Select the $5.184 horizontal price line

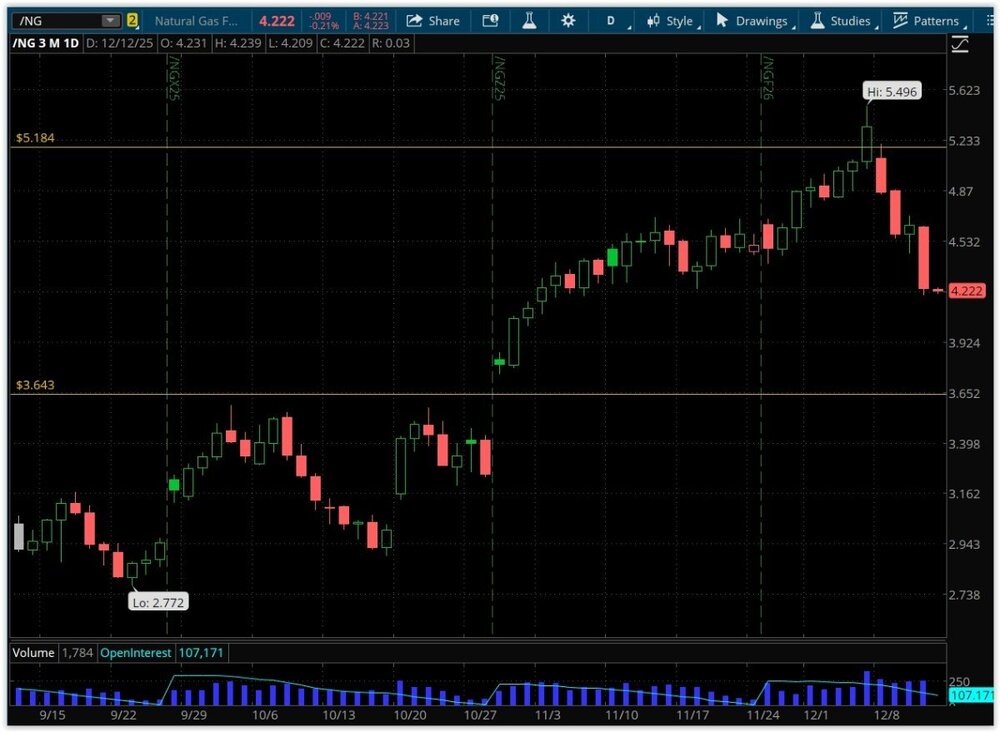pos(400,148)
